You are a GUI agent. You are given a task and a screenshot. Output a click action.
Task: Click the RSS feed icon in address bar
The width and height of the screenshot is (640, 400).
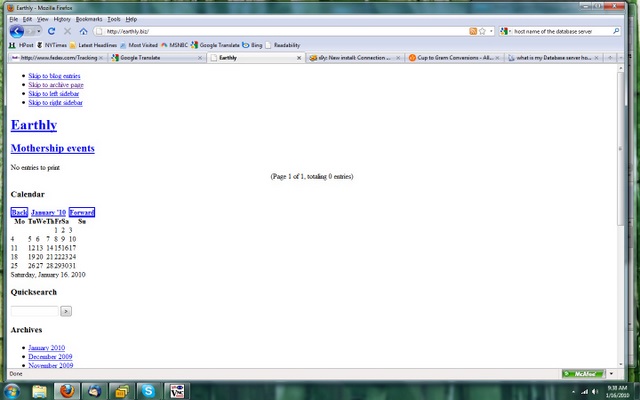[x=474, y=31]
